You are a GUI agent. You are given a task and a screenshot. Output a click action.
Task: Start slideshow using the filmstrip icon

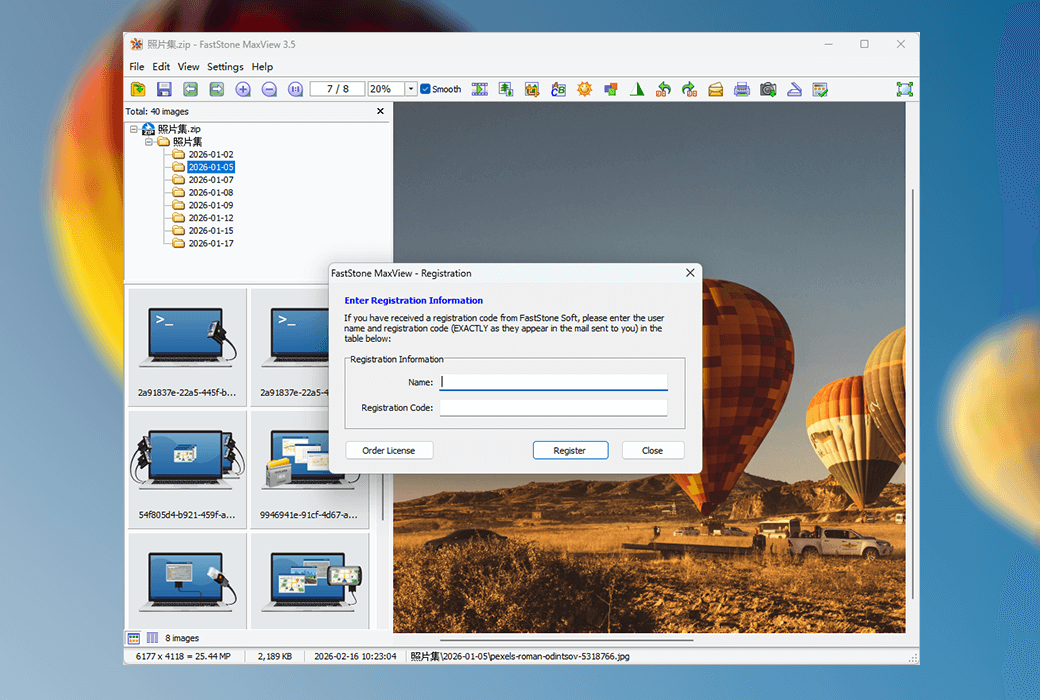(x=480, y=89)
